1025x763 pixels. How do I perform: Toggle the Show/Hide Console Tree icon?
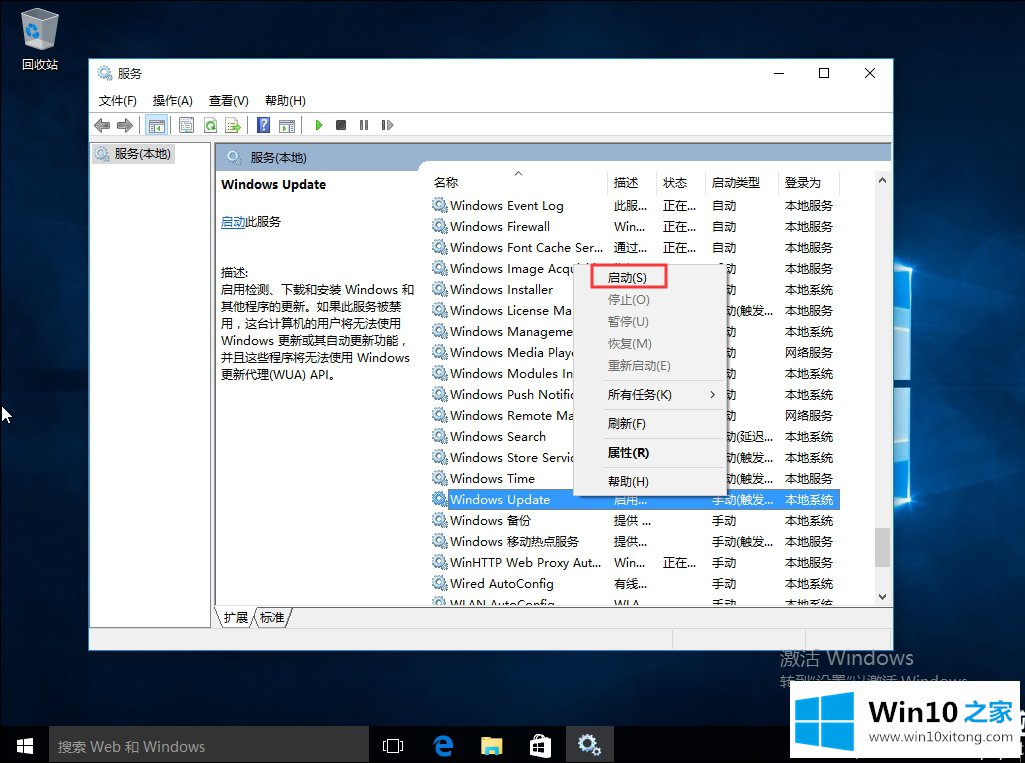[x=156, y=125]
